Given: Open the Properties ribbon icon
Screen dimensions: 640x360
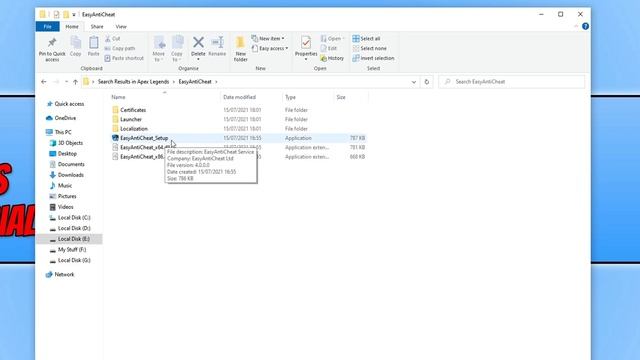Looking at the screenshot, I should (x=306, y=42).
